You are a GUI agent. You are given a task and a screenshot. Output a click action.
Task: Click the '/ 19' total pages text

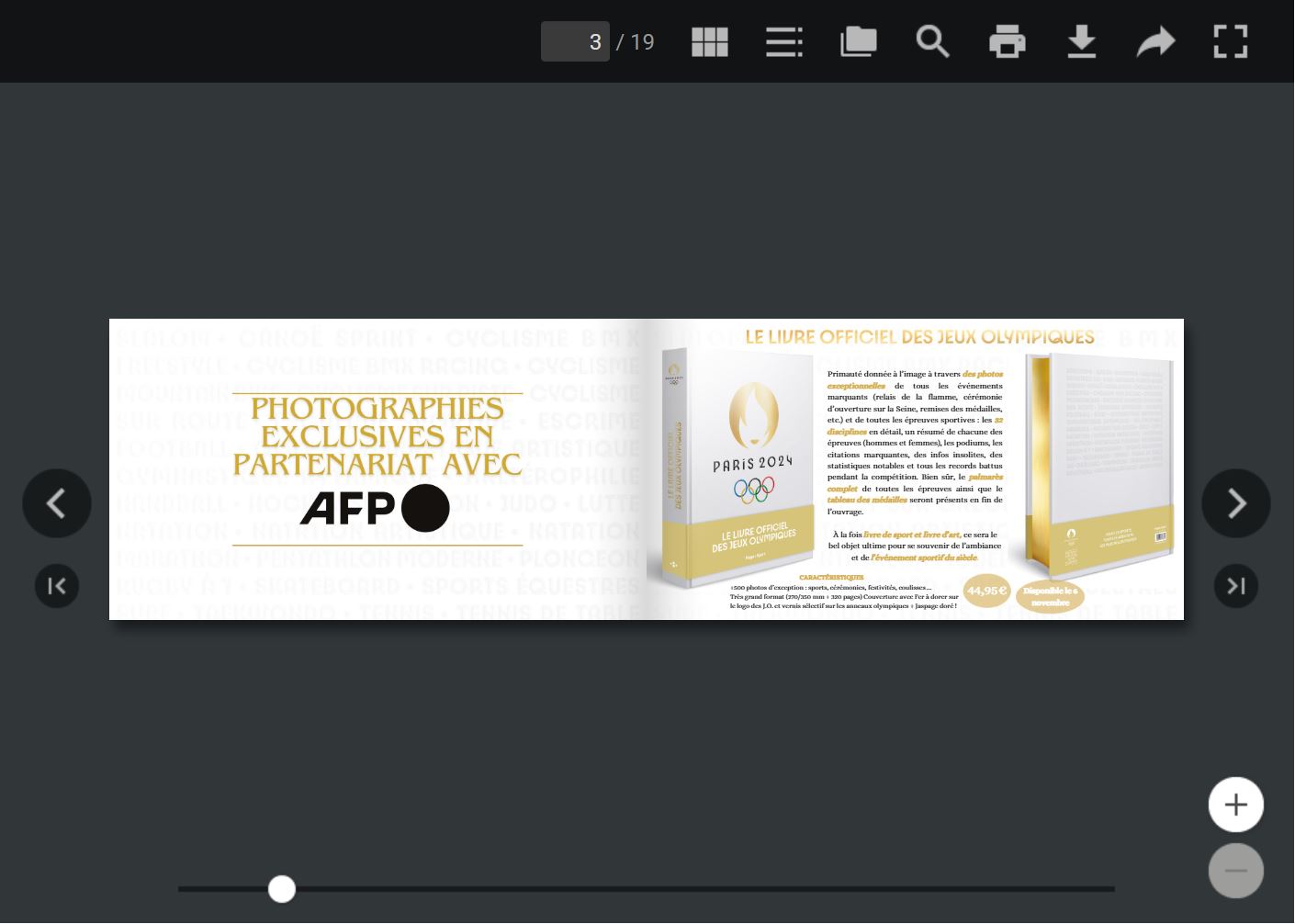tap(636, 42)
